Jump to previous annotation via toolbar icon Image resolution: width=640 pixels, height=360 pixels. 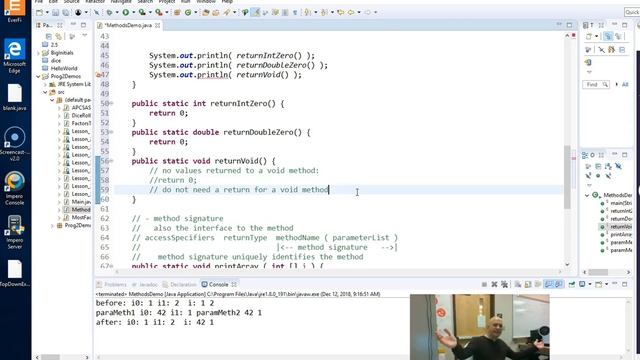tap(325, 13)
